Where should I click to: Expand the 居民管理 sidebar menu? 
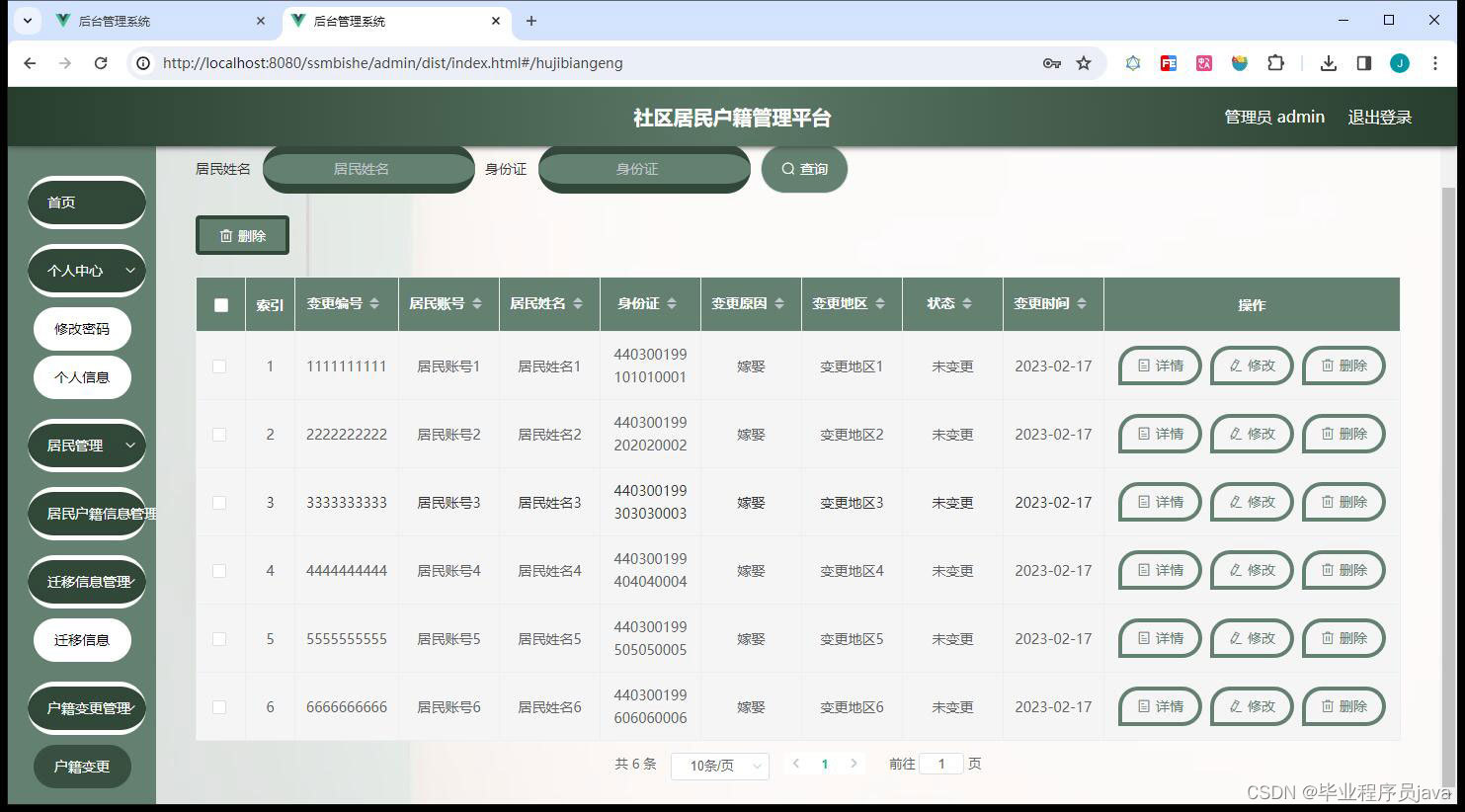pyautogui.click(x=86, y=446)
